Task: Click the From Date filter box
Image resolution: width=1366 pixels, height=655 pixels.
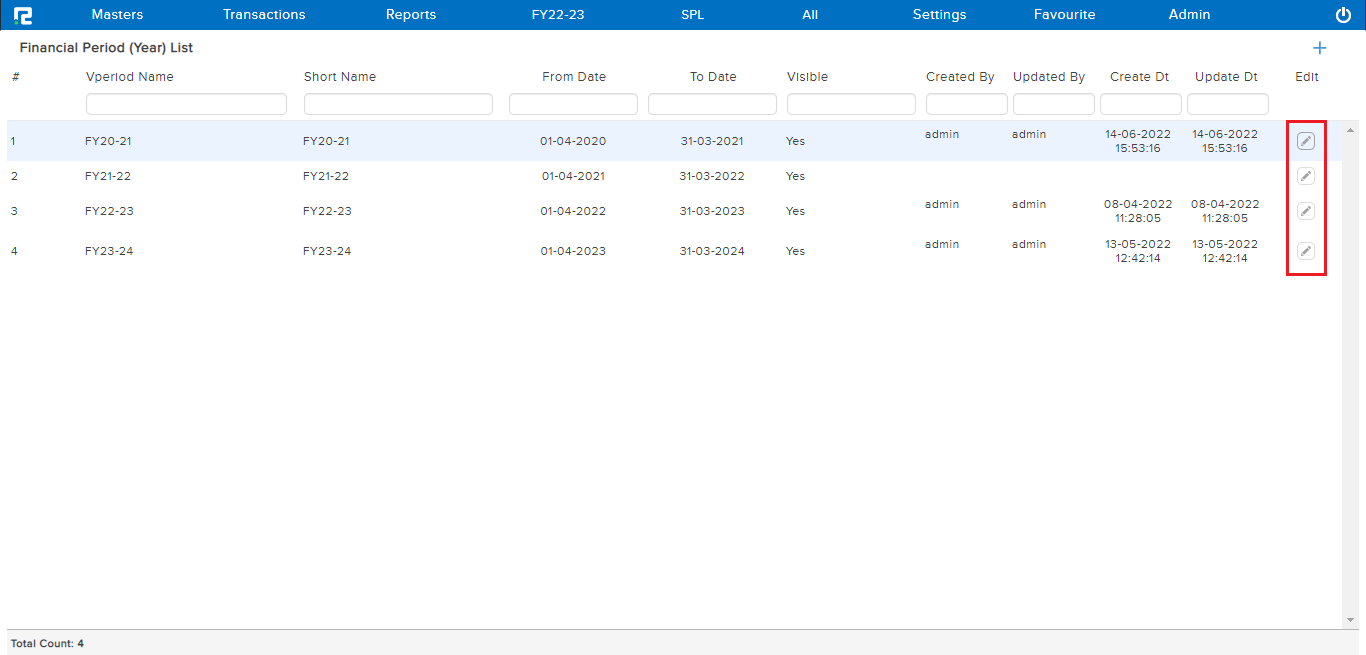Action: pyautogui.click(x=573, y=104)
